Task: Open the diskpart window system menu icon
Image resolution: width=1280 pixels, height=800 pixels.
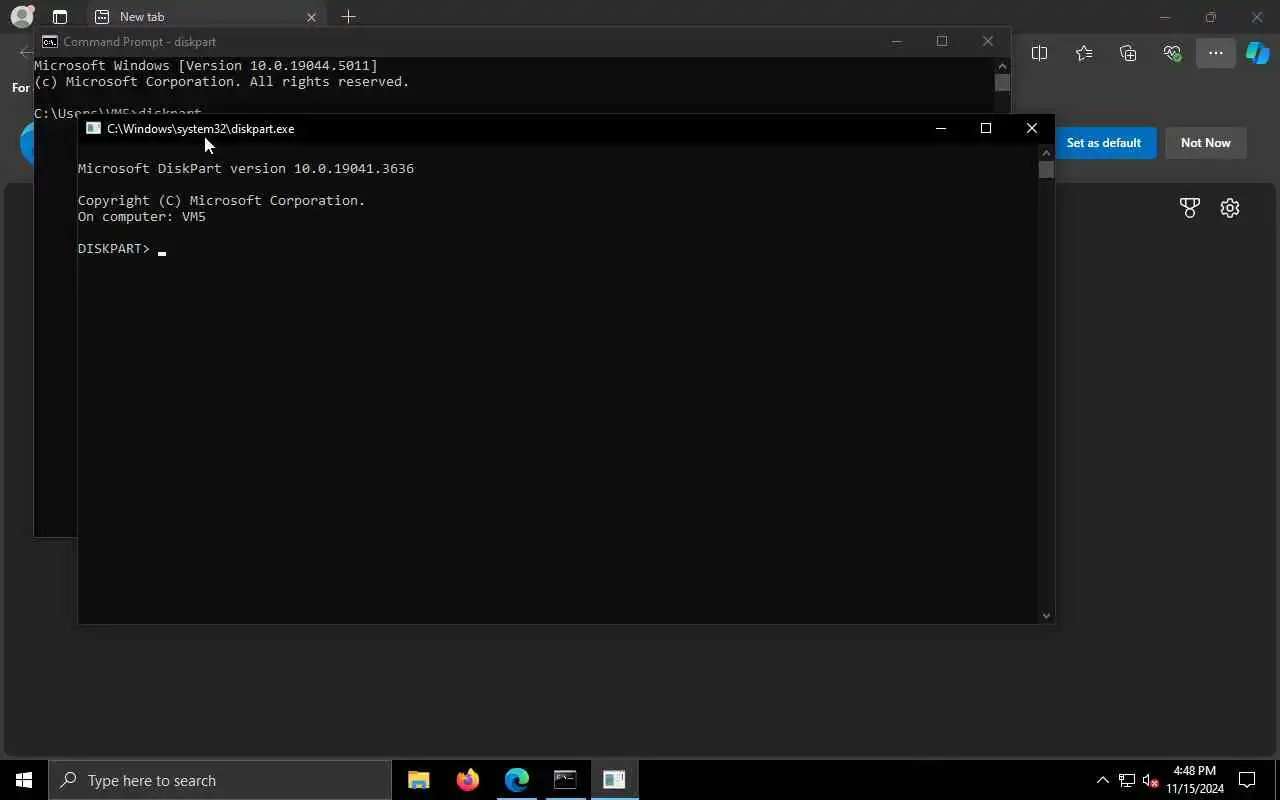Action: (x=93, y=128)
